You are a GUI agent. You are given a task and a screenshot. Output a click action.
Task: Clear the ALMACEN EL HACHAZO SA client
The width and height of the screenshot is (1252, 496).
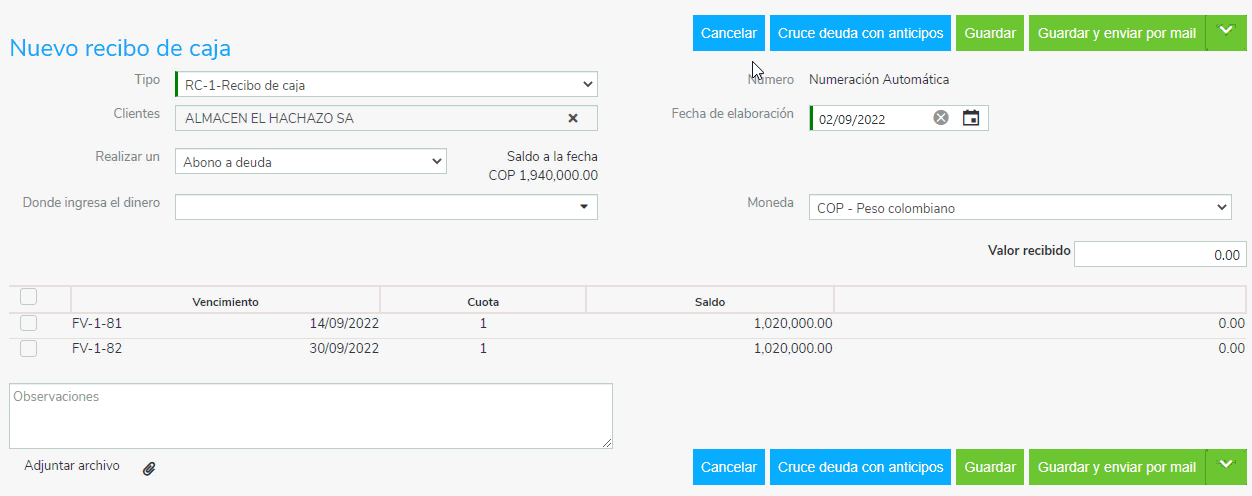click(573, 118)
